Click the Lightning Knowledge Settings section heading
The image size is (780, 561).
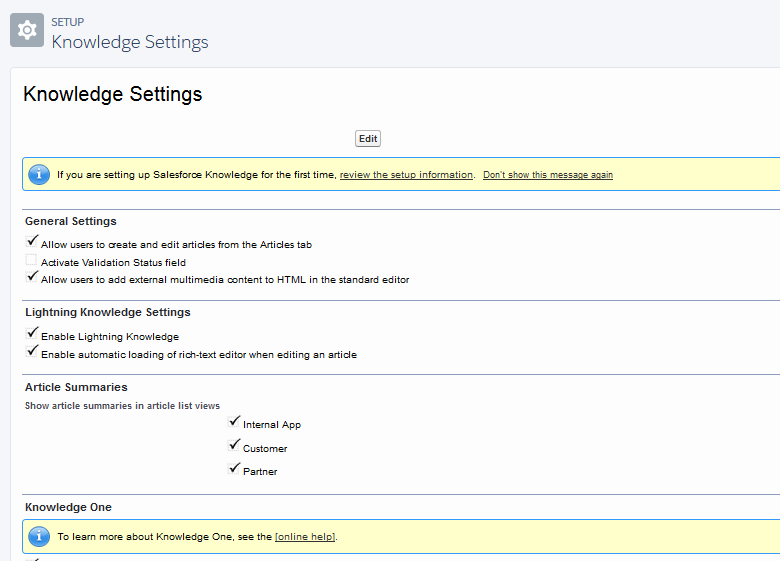(x=108, y=313)
